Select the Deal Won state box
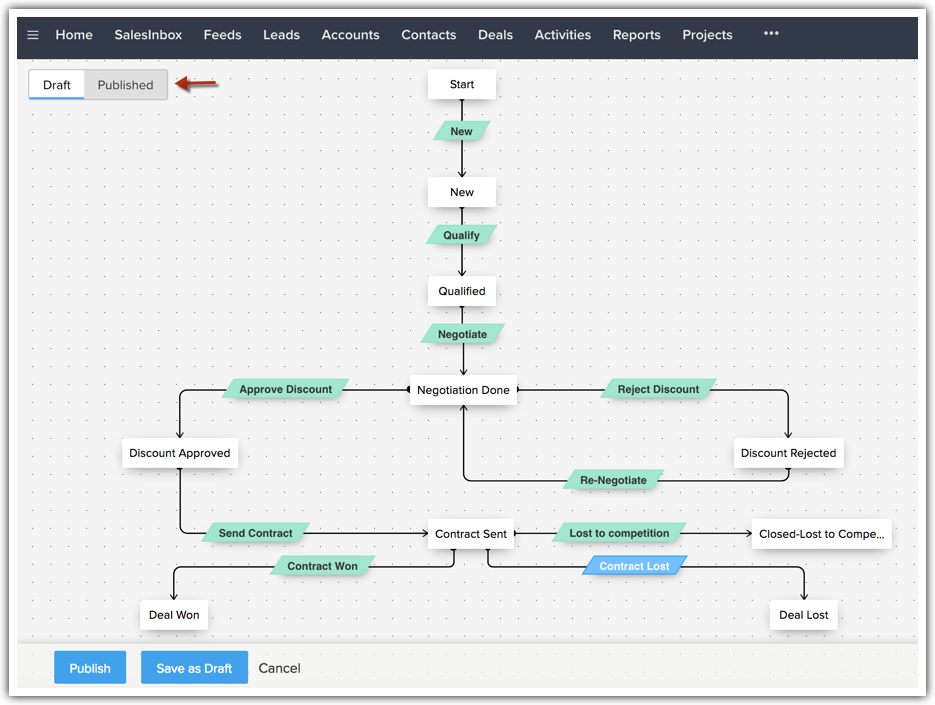This screenshot has width=935, height=705. [x=174, y=615]
